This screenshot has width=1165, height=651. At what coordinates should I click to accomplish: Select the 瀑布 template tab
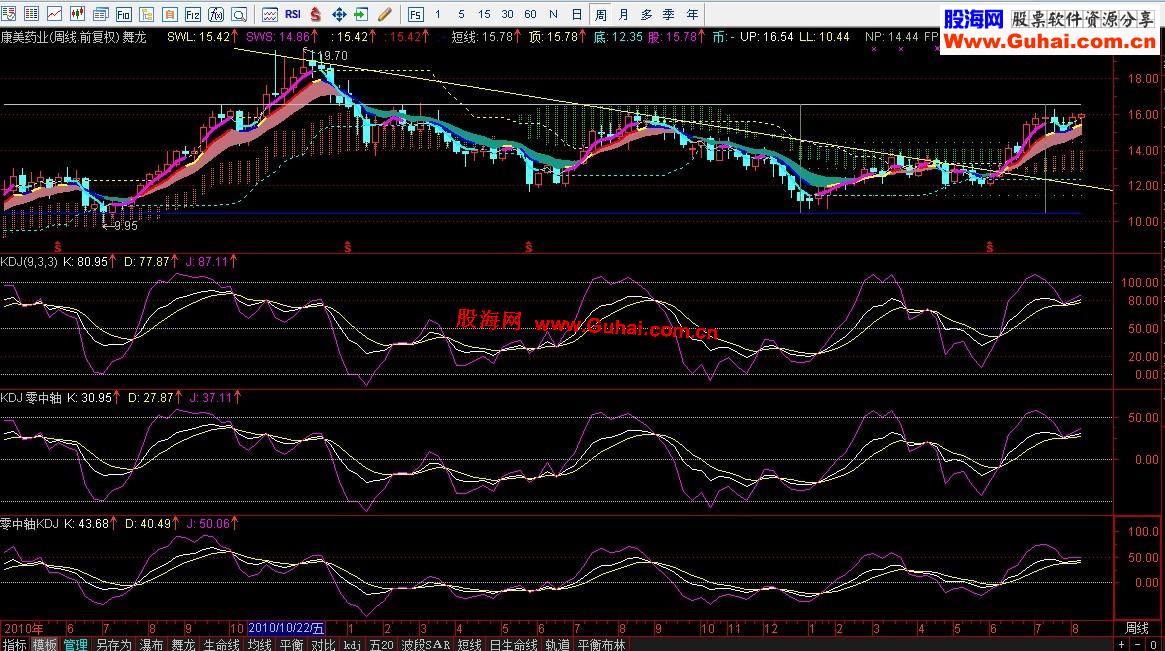tap(151, 644)
